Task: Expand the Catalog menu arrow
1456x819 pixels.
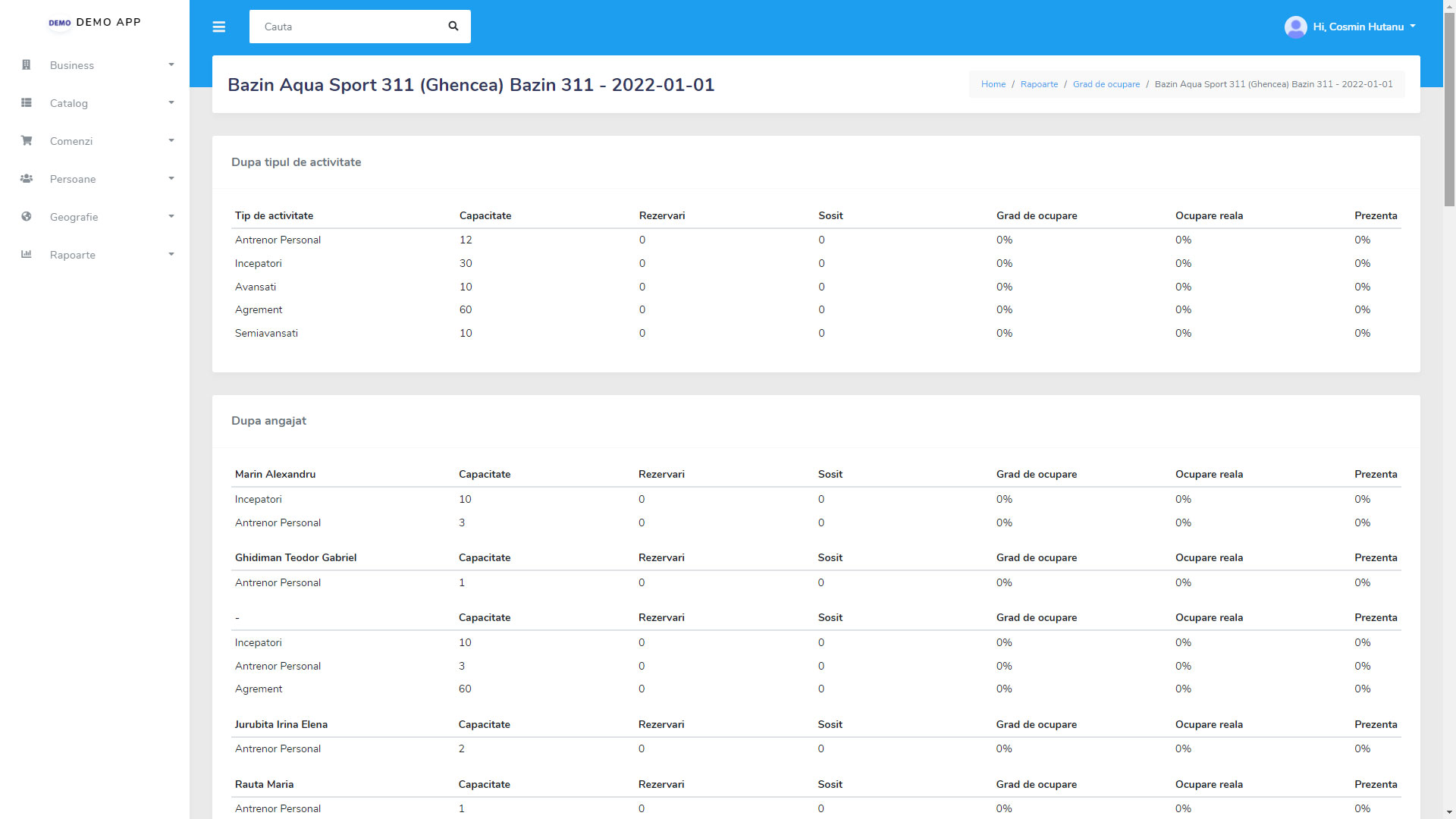Action: (x=171, y=103)
